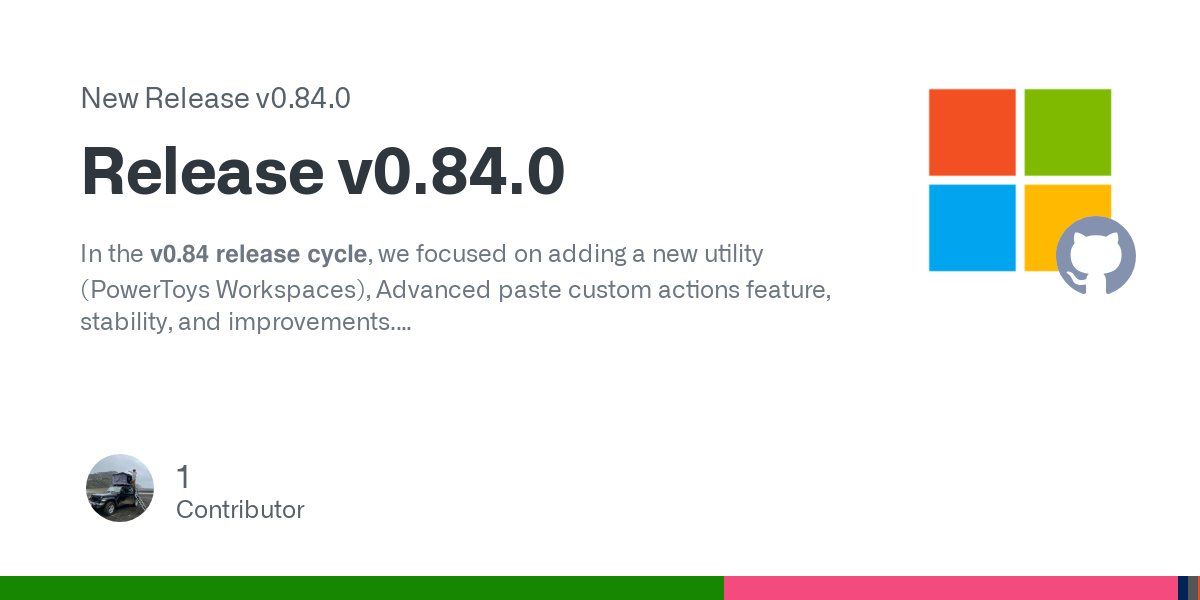Click the pink segment of language bar
This screenshot has width=1200, height=600.
click(x=950, y=587)
